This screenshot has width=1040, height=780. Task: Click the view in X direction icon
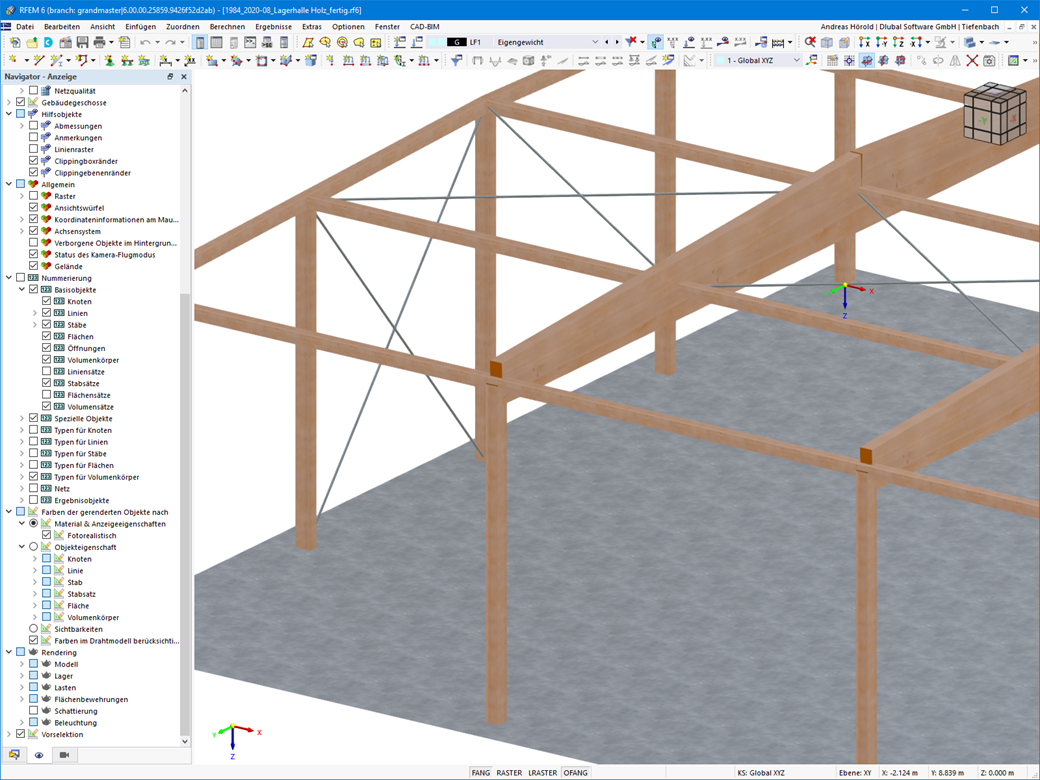tap(865, 43)
